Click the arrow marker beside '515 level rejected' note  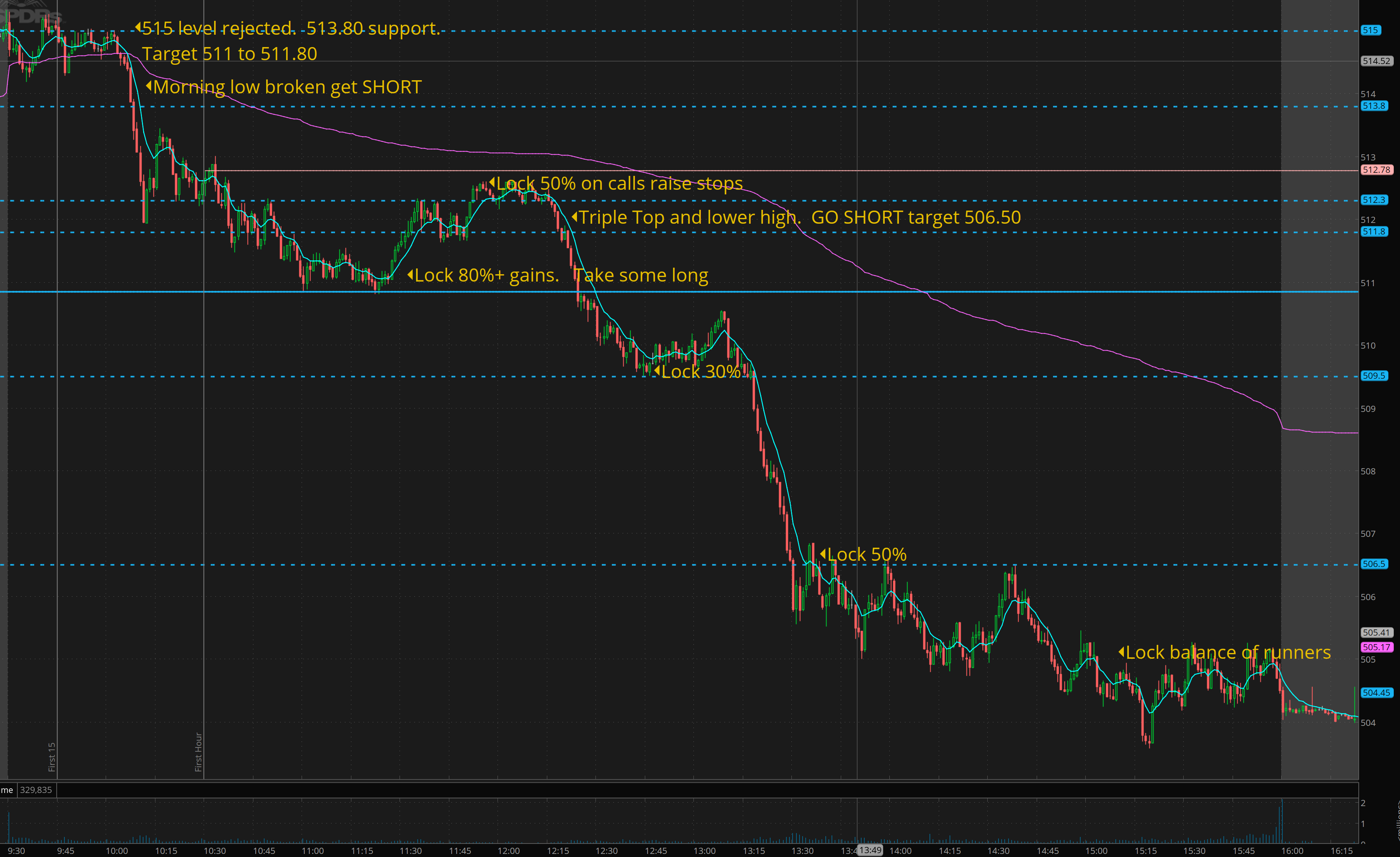click(x=138, y=27)
